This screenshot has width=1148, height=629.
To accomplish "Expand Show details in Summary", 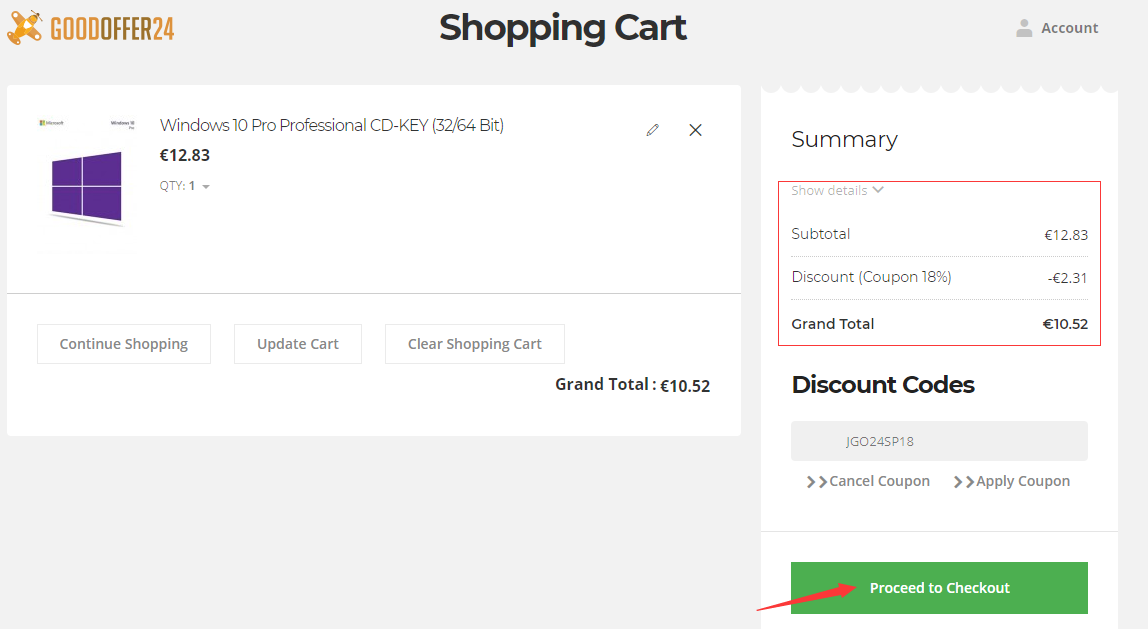I will click(x=838, y=190).
